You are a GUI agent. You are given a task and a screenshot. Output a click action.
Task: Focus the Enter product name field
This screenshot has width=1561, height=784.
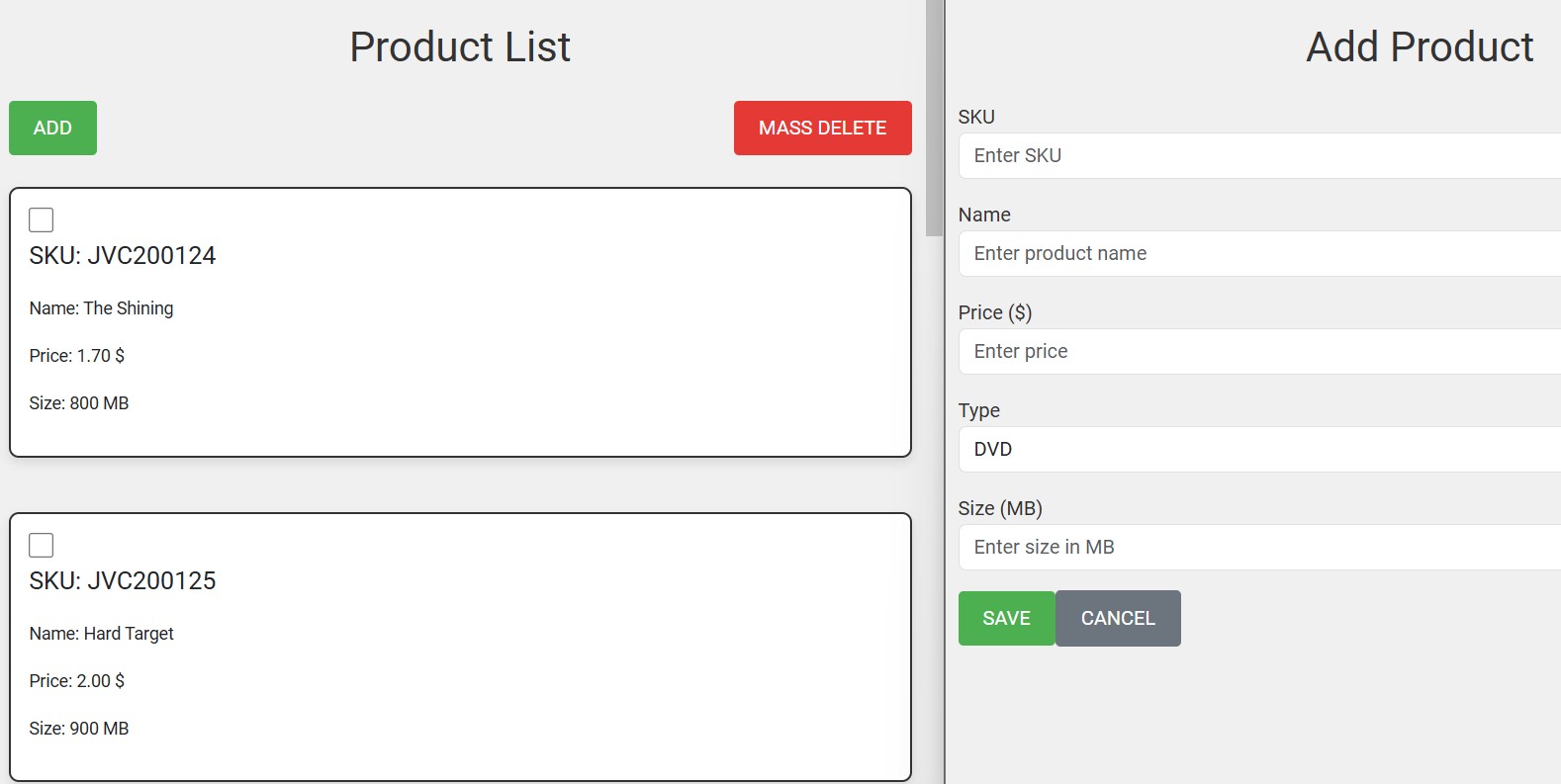tap(1256, 253)
